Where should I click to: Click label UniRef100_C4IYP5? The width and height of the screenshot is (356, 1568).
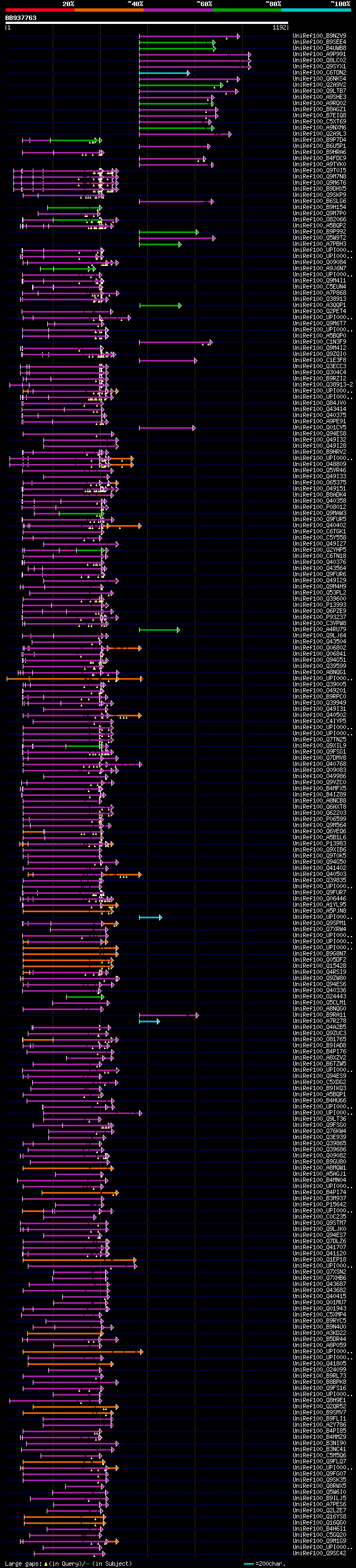(x=319, y=721)
